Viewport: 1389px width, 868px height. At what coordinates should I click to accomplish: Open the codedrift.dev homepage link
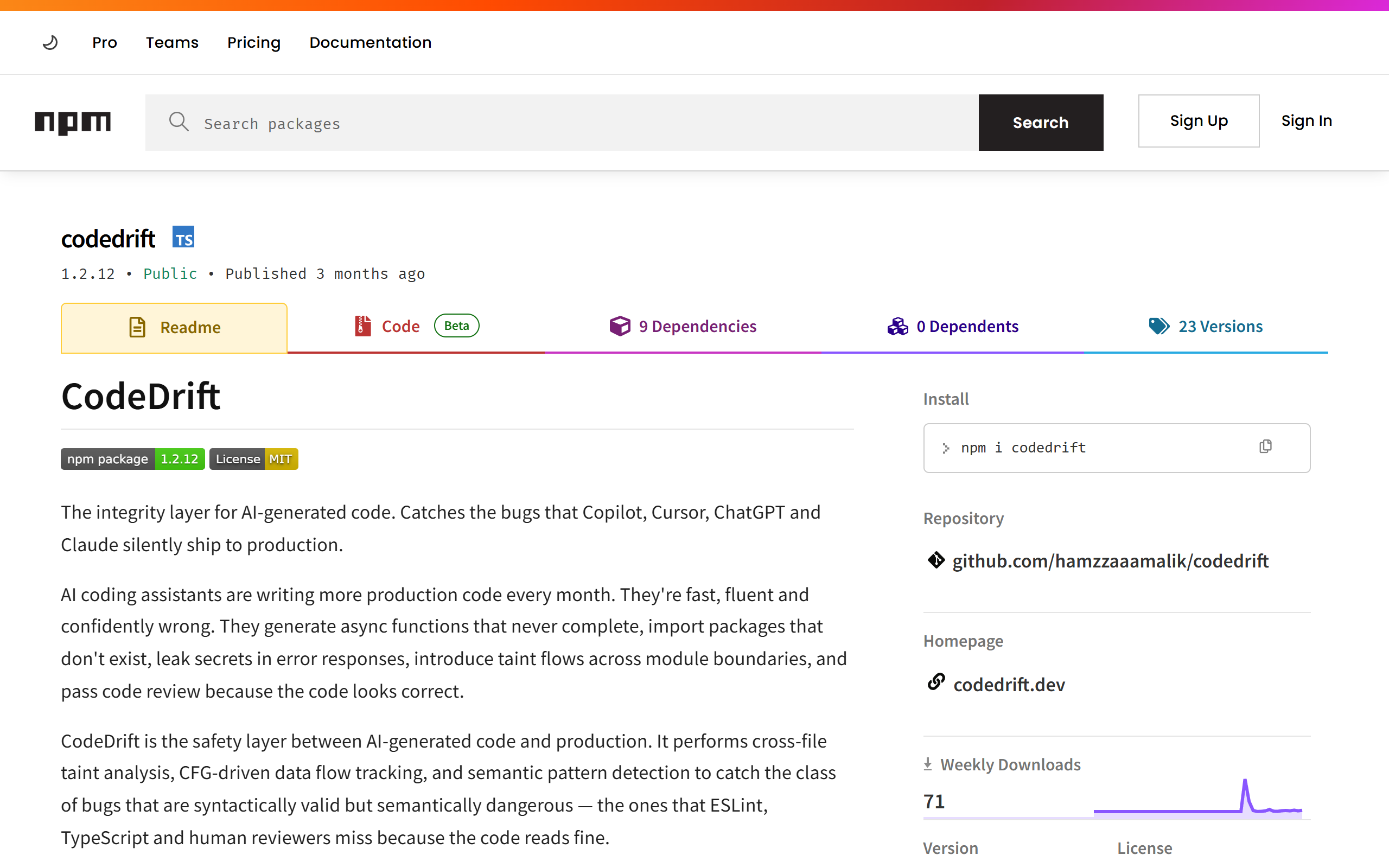(1009, 684)
